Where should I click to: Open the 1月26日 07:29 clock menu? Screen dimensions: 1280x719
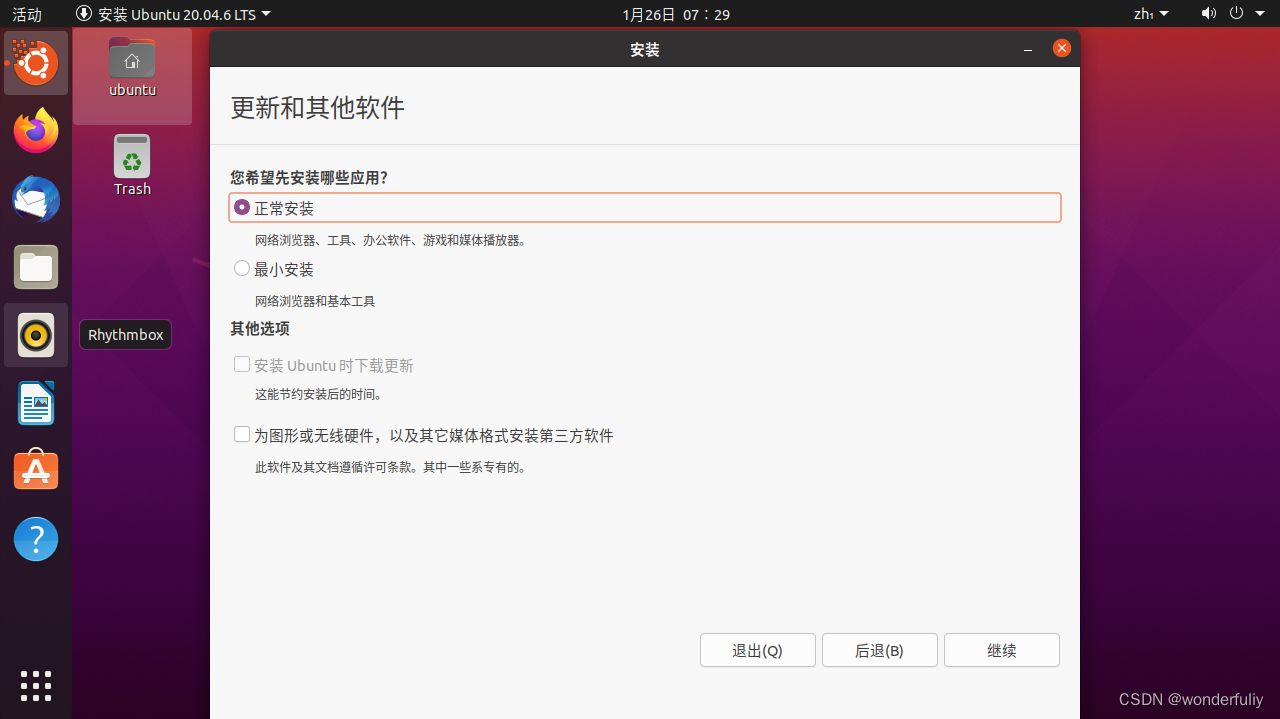pos(676,14)
